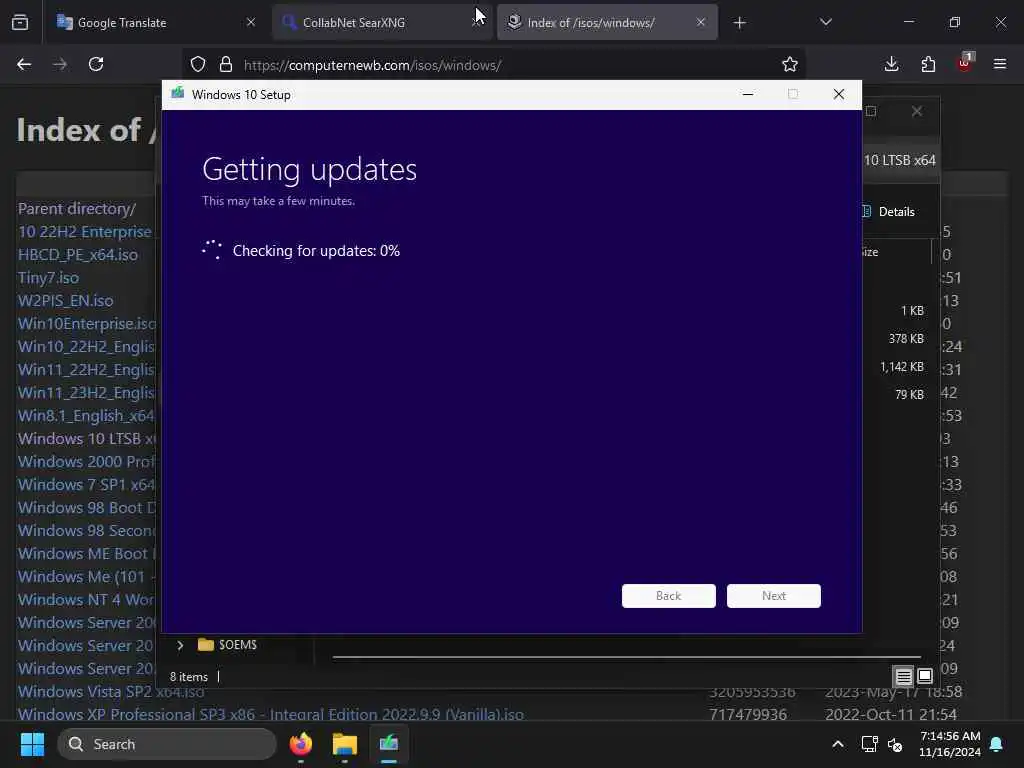
Task: Open the Firefox hamburger menu
Action: click(x=1000, y=64)
